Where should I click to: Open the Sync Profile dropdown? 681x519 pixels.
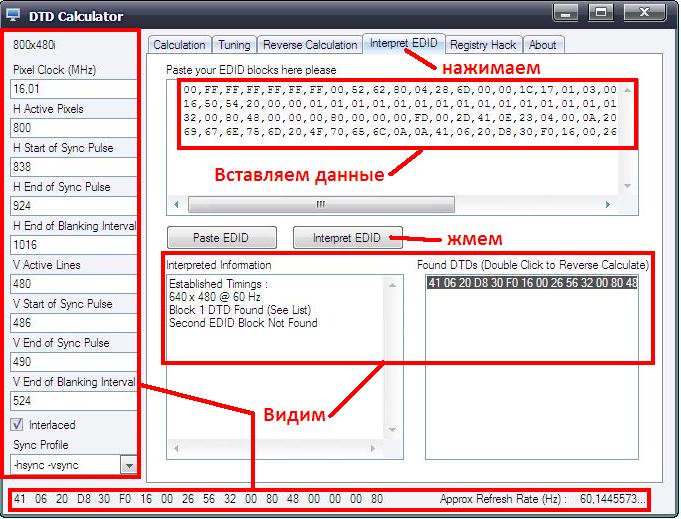pos(127,465)
